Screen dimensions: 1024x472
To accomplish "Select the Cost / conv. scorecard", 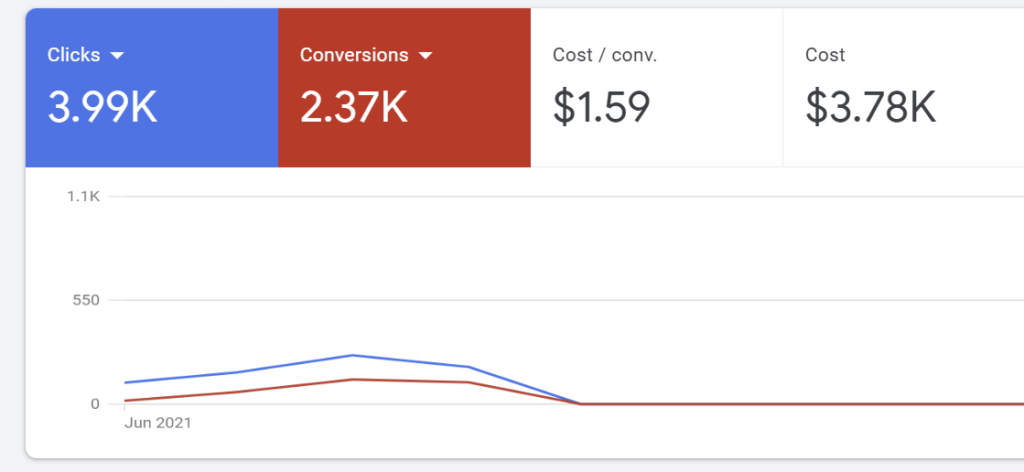I will coord(656,87).
